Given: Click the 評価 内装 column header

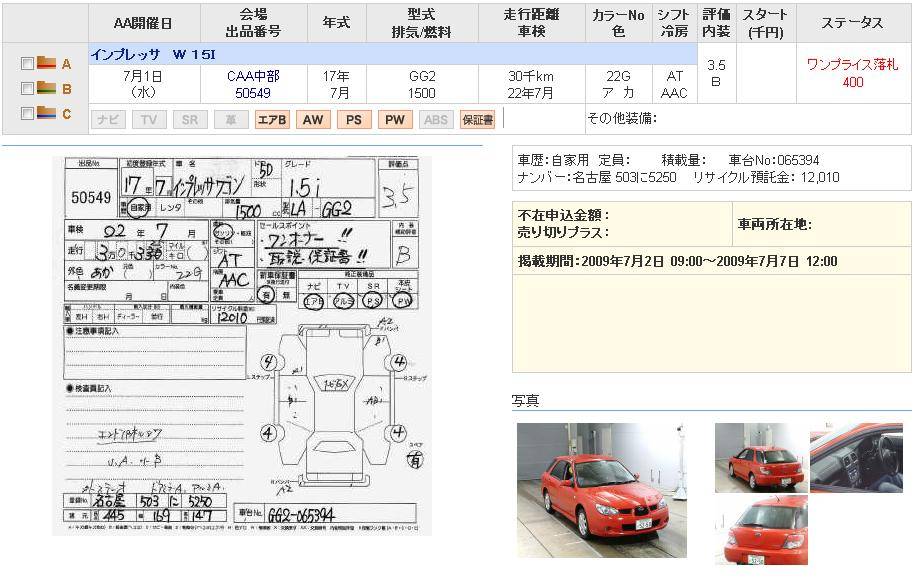Looking at the screenshot, I should click(x=716, y=23).
